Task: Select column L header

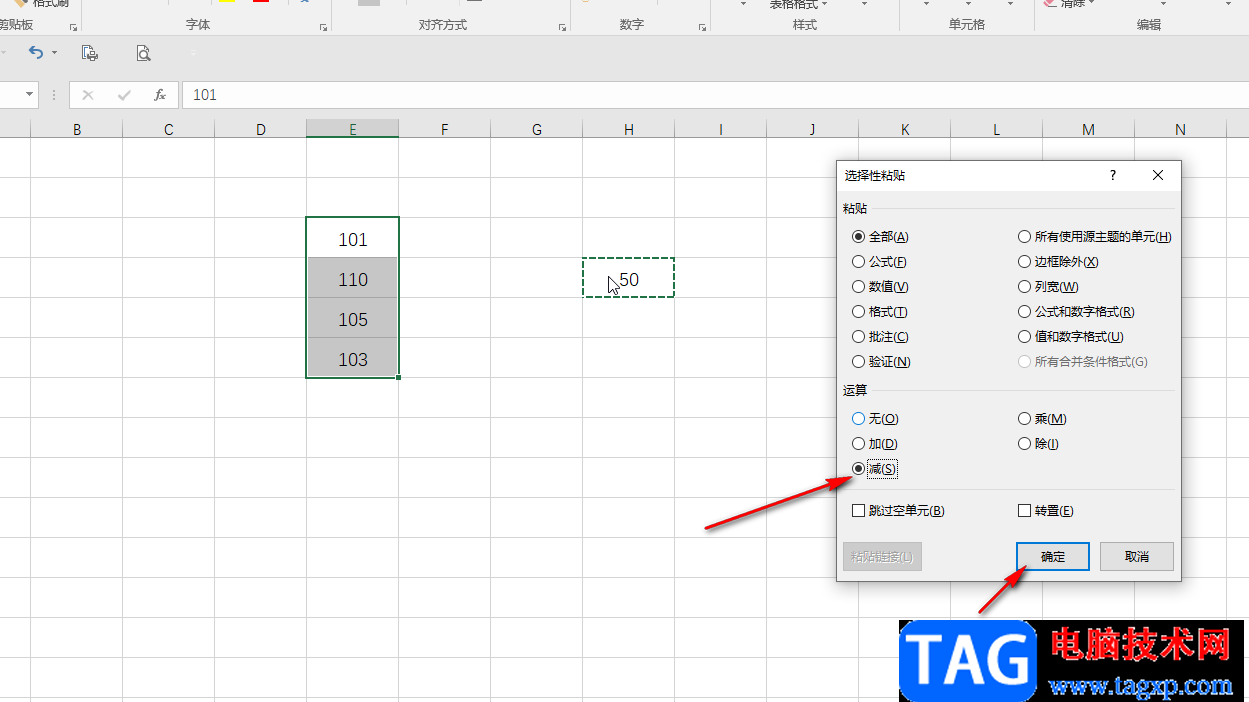Action: point(997,129)
